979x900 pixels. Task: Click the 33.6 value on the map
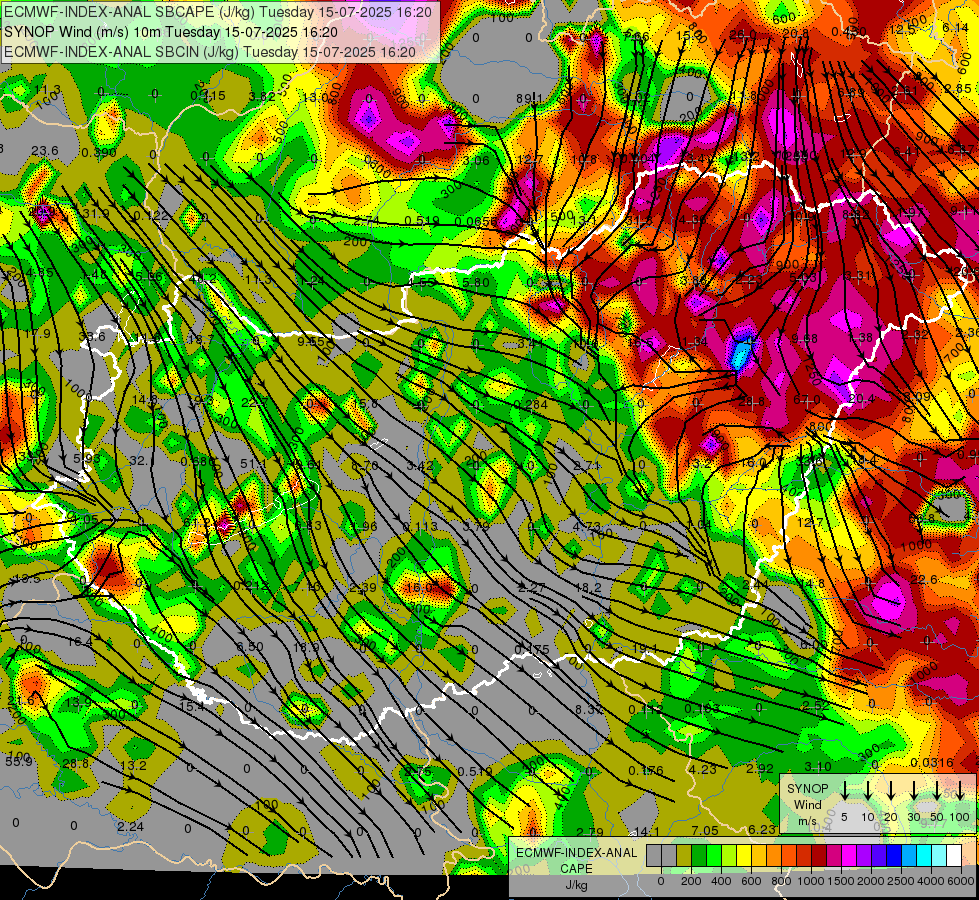coord(92,337)
